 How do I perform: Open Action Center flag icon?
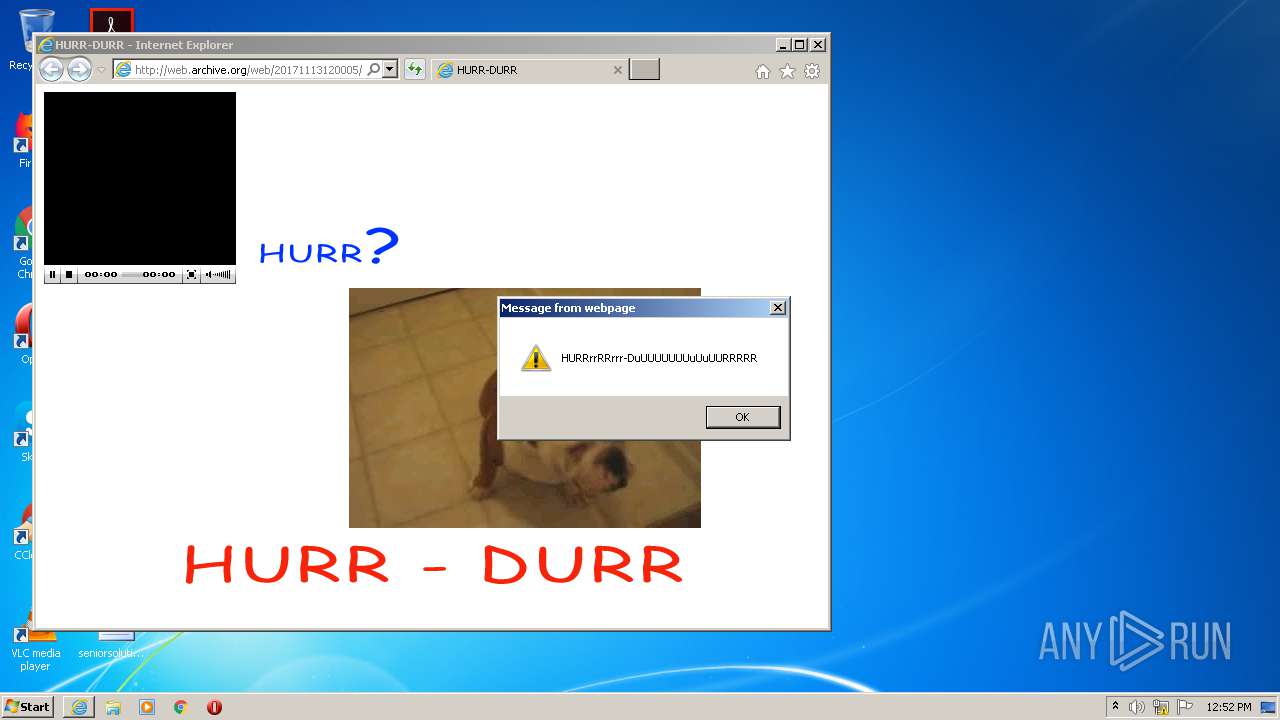(1185, 707)
